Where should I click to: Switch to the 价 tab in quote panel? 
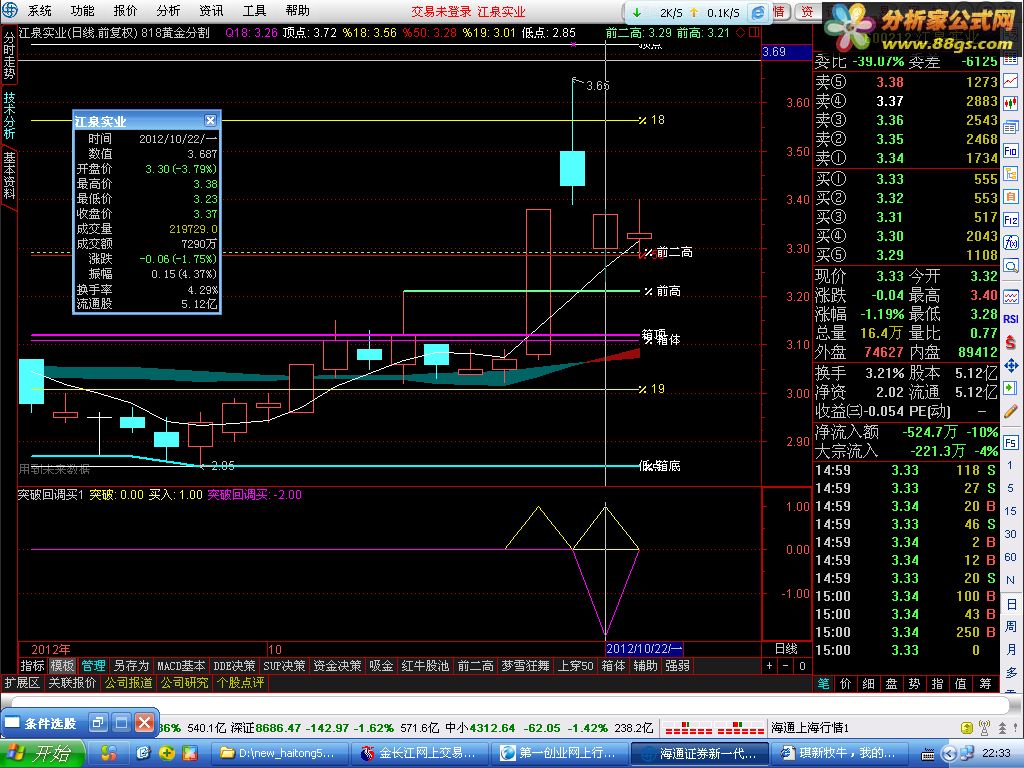[846, 684]
